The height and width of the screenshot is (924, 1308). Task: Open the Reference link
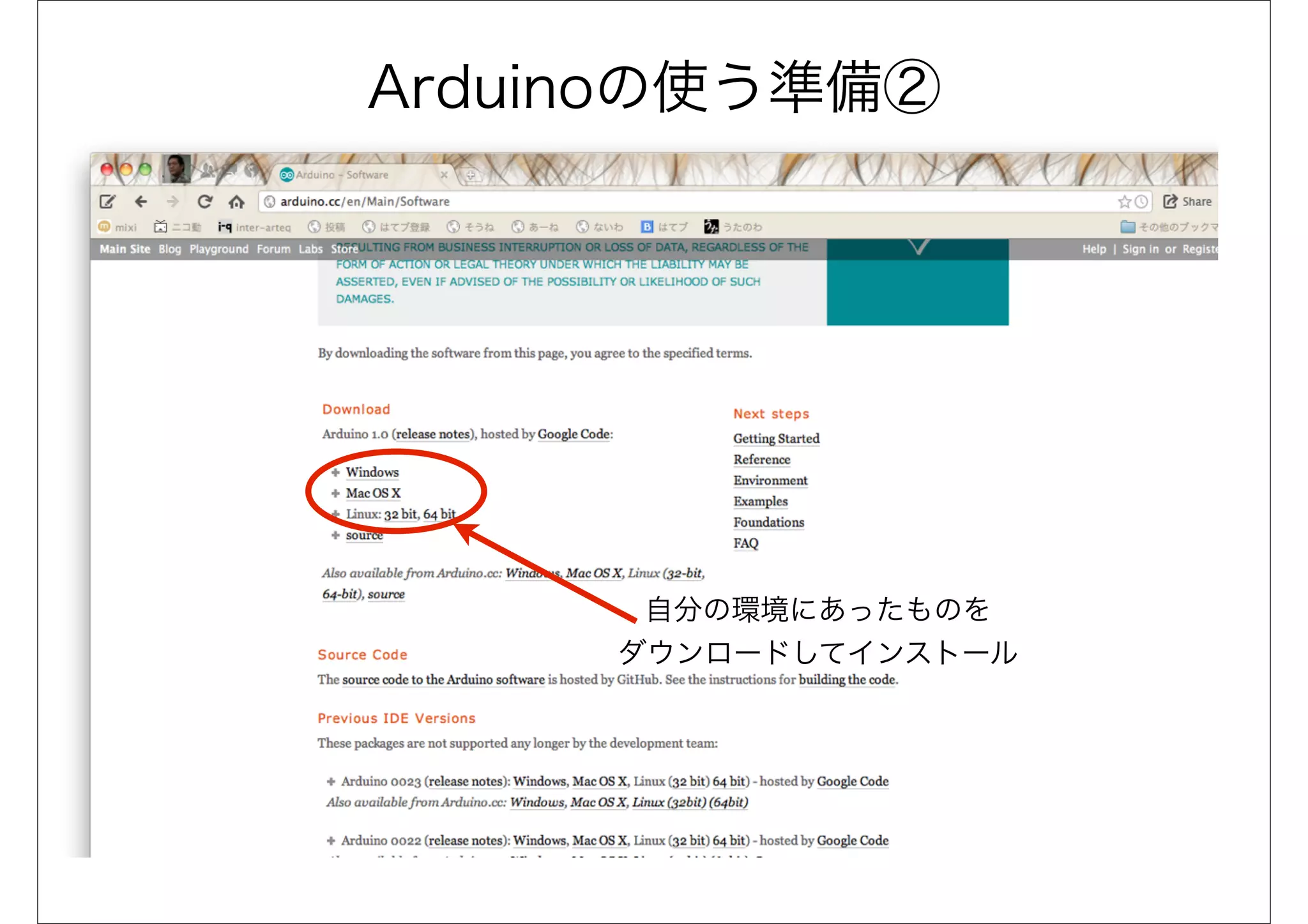(x=762, y=459)
